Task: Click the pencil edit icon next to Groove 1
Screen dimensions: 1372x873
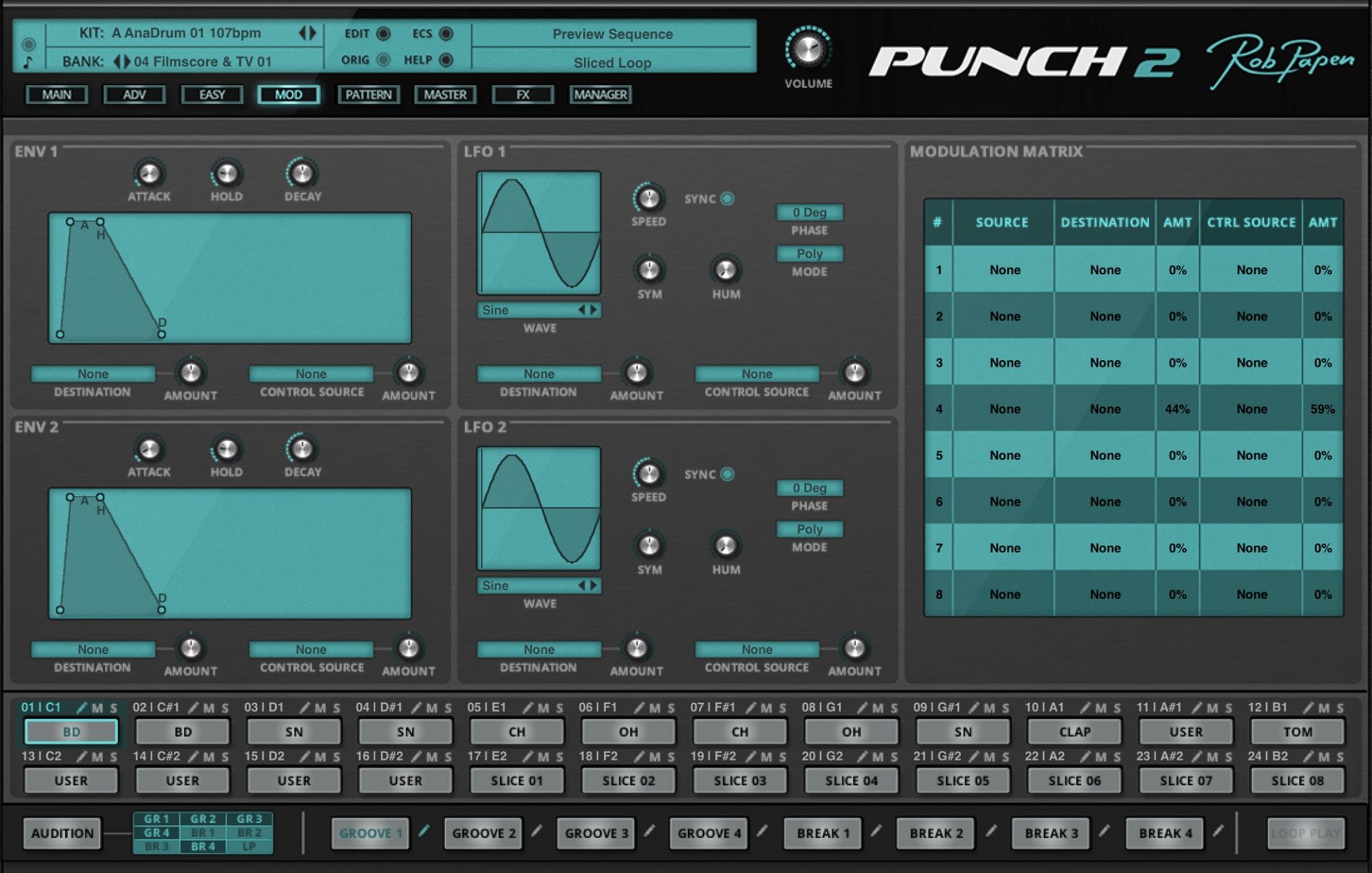Action: point(424,830)
